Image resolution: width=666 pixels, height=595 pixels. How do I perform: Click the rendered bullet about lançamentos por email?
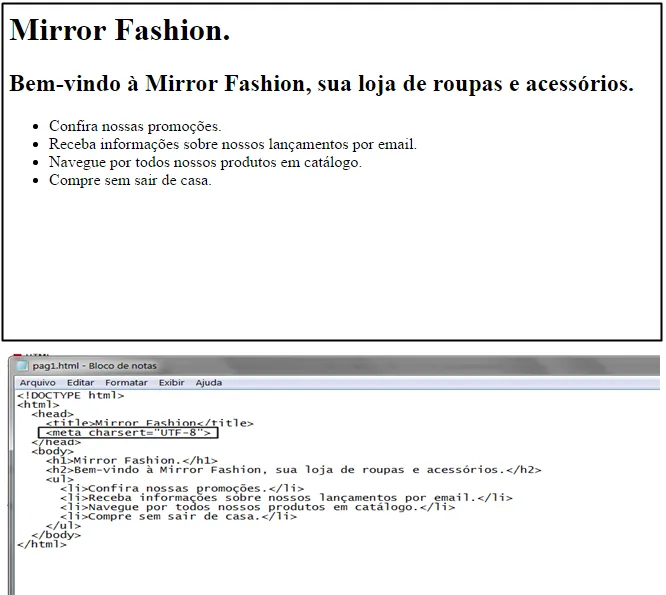coord(232,145)
